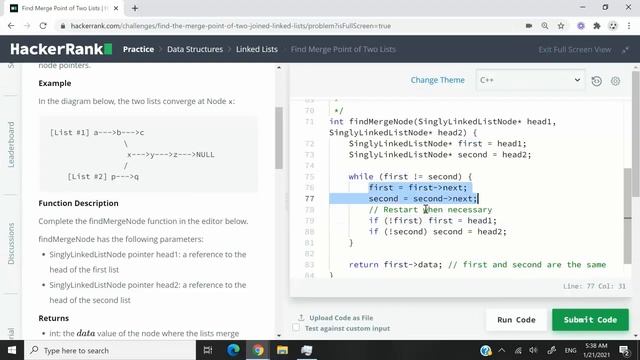Open the Extensions puzzle menu
Viewport: 640px width, 360px height.
(x=597, y=26)
